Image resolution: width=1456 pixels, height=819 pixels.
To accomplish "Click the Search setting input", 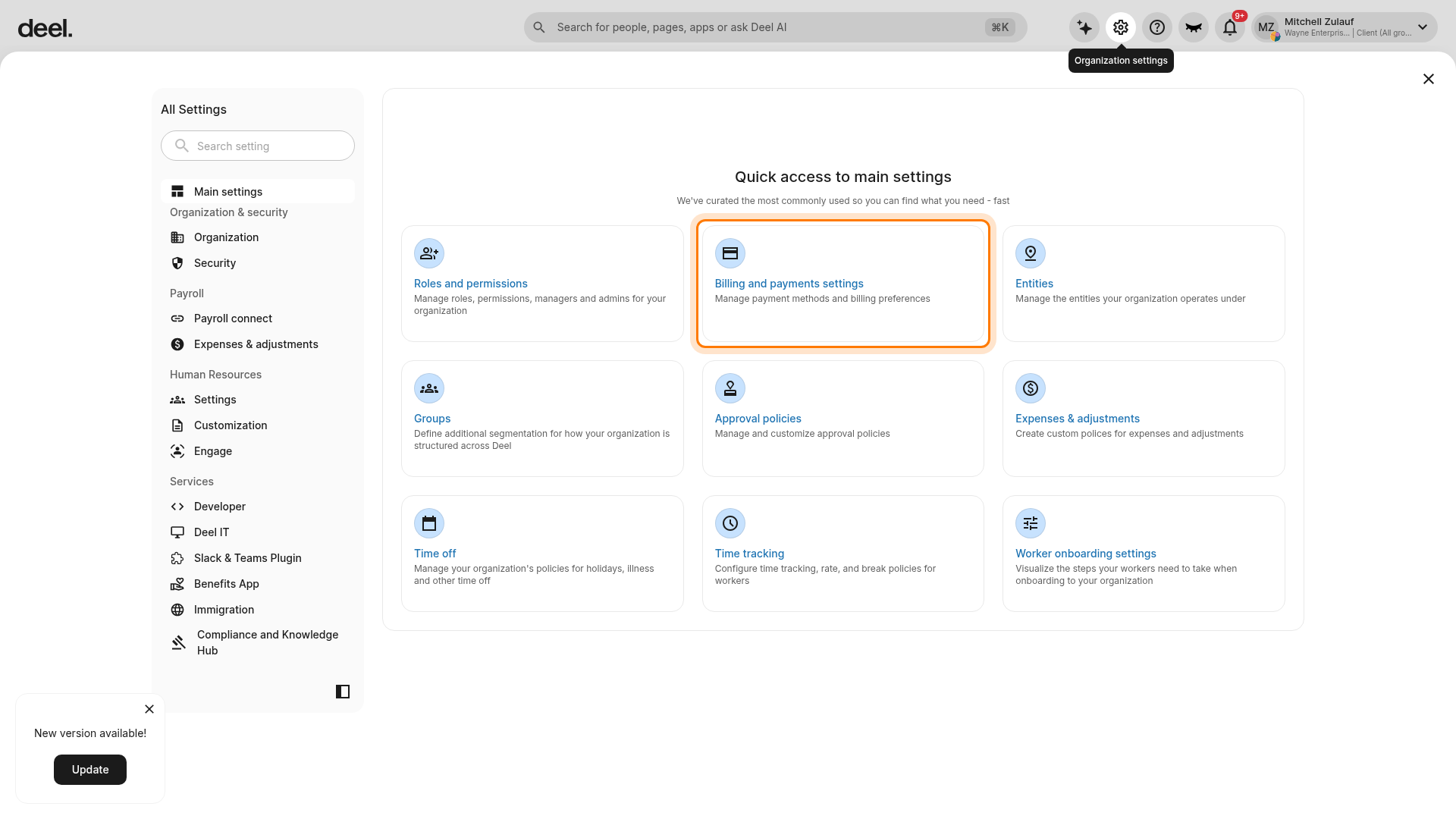I will click(258, 146).
